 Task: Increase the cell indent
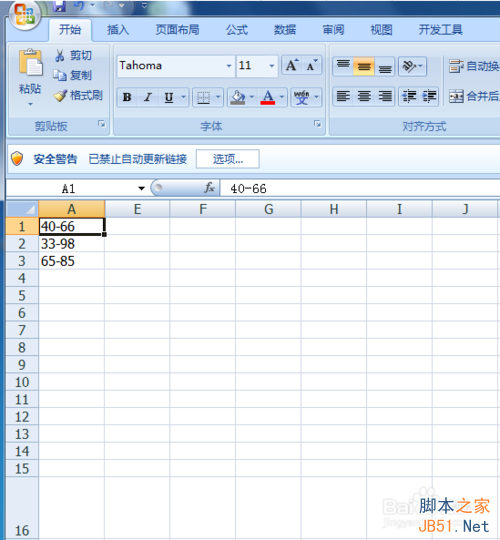[429, 96]
